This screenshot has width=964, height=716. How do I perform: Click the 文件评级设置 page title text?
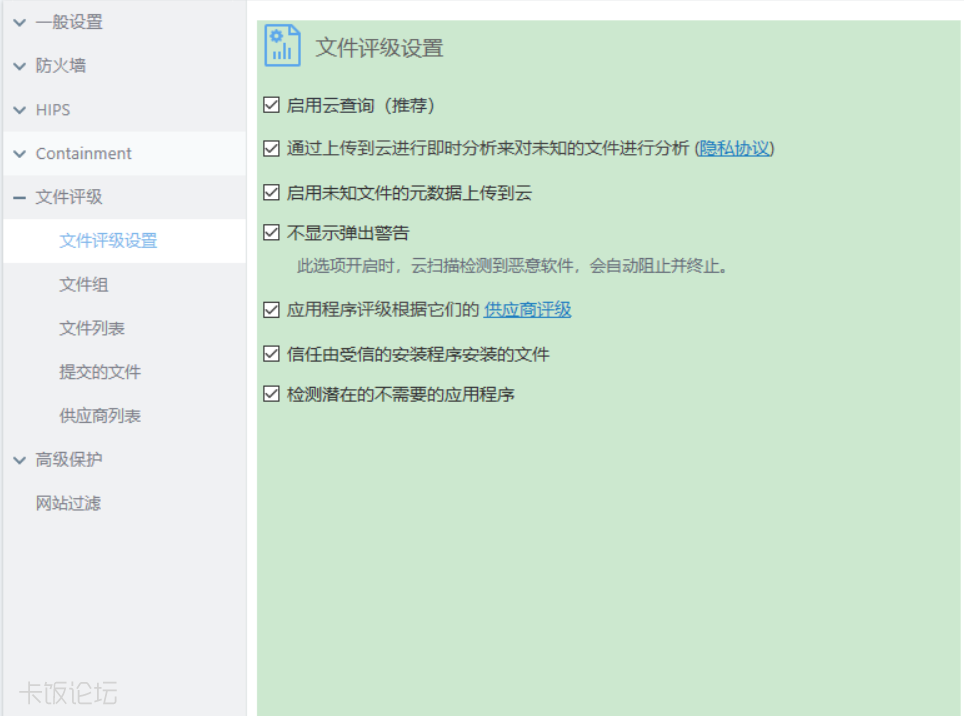click(379, 48)
